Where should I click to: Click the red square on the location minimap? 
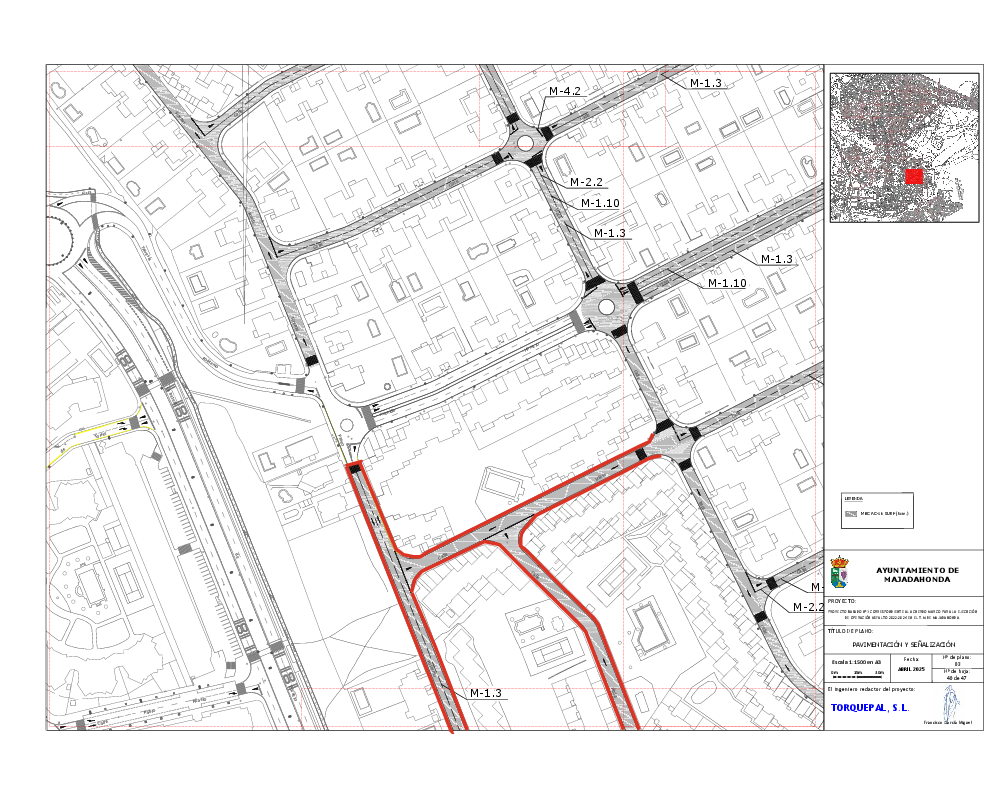pyautogui.click(x=913, y=176)
